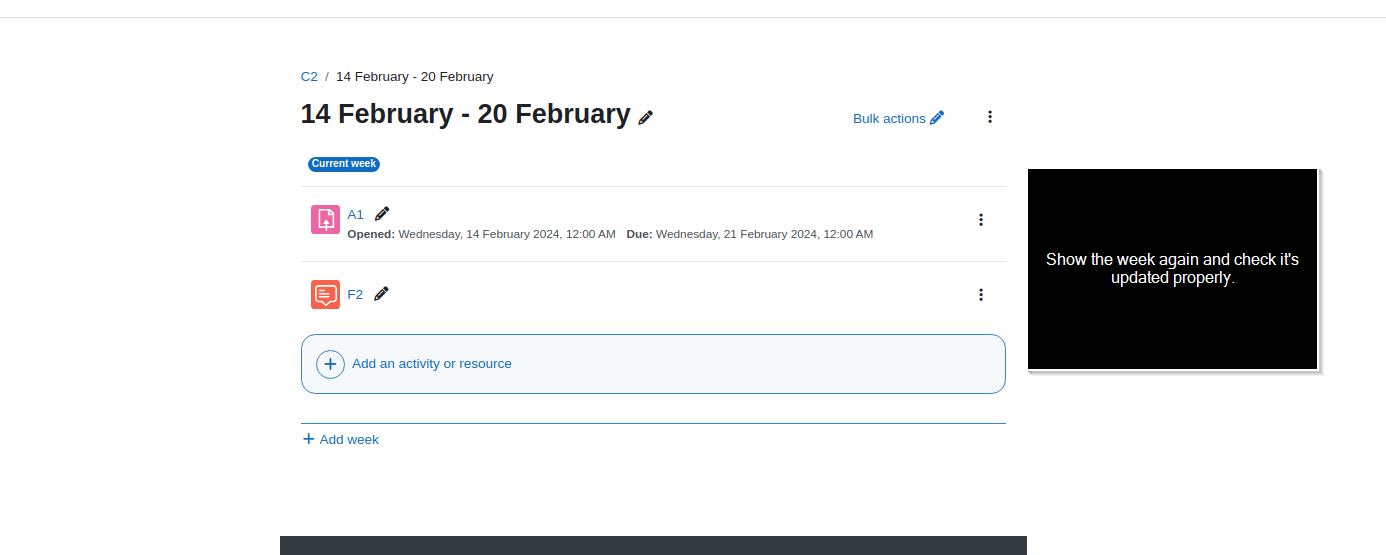Click the section heading 14 February - 20 February
The image size is (1386, 555).
click(466, 114)
